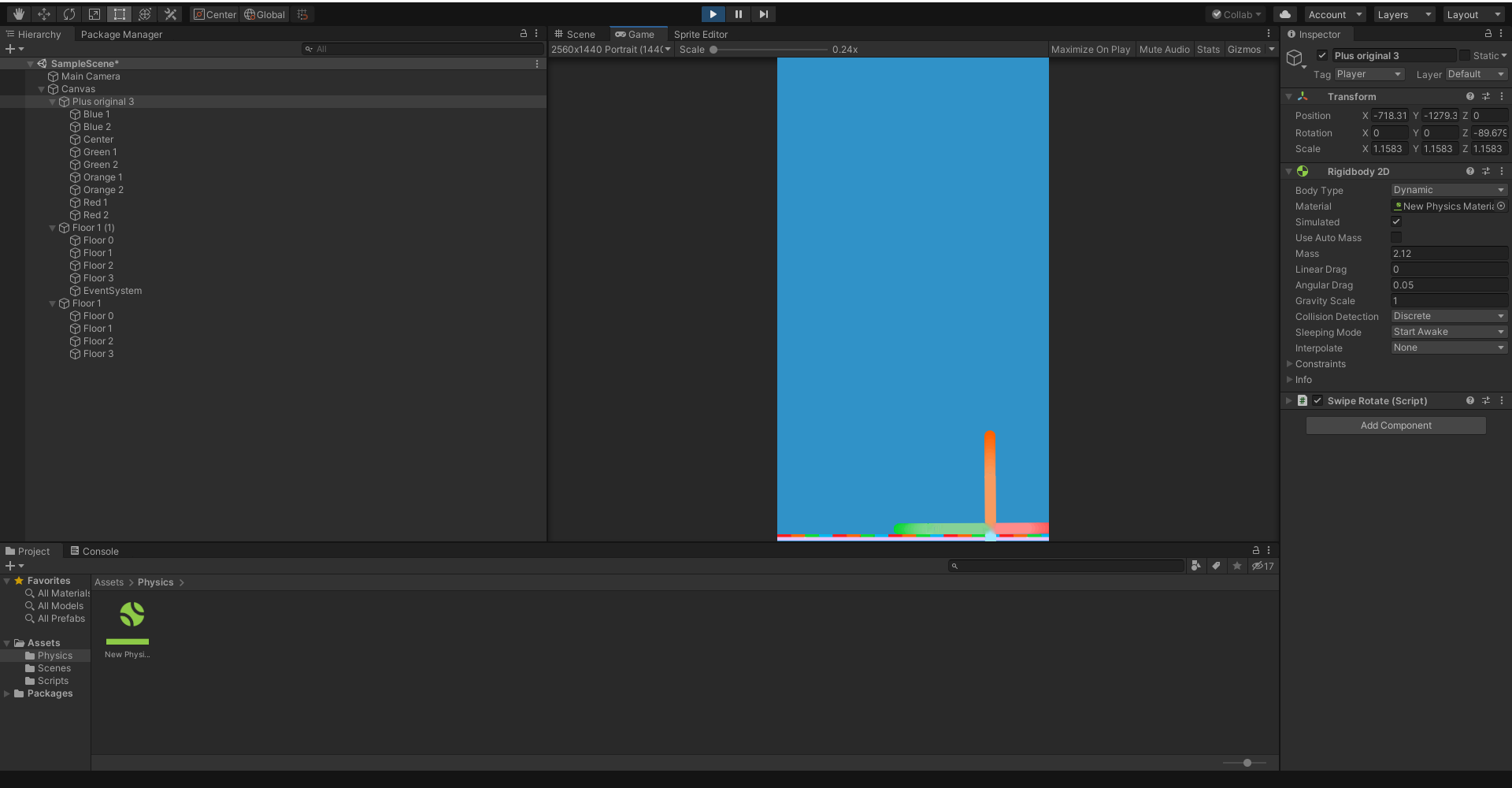The height and width of the screenshot is (788, 1512).
Task: Click the Step frame button
Action: (x=763, y=14)
